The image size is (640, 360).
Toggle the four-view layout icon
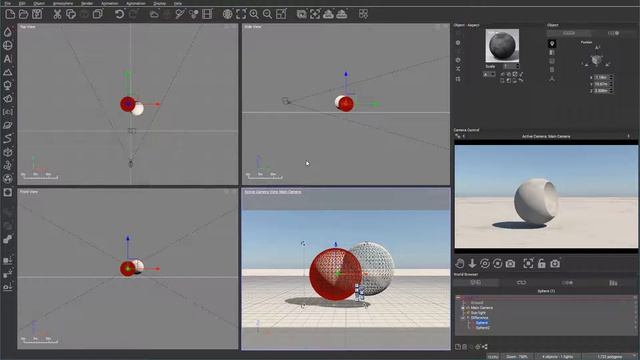[363, 14]
